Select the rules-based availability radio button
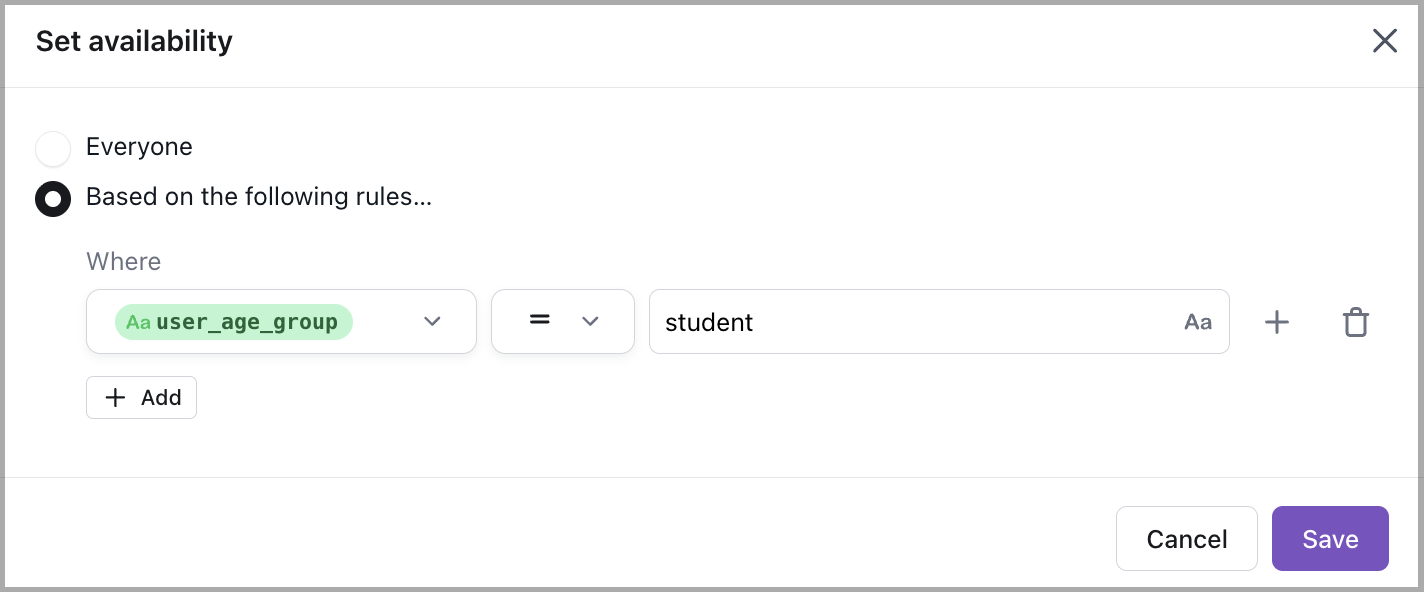Image resolution: width=1424 pixels, height=592 pixels. (x=53, y=199)
